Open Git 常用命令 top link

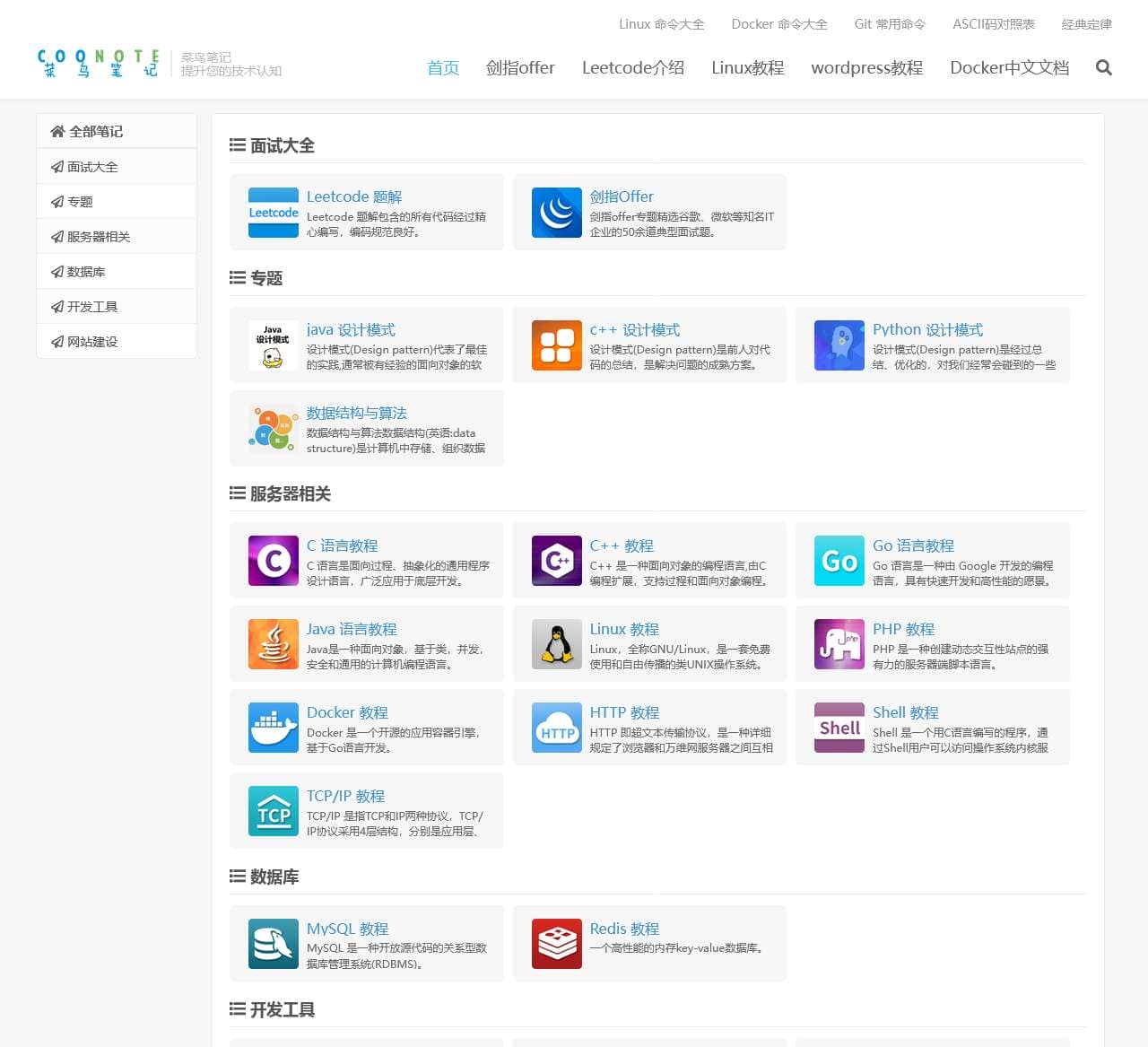coord(890,24)
